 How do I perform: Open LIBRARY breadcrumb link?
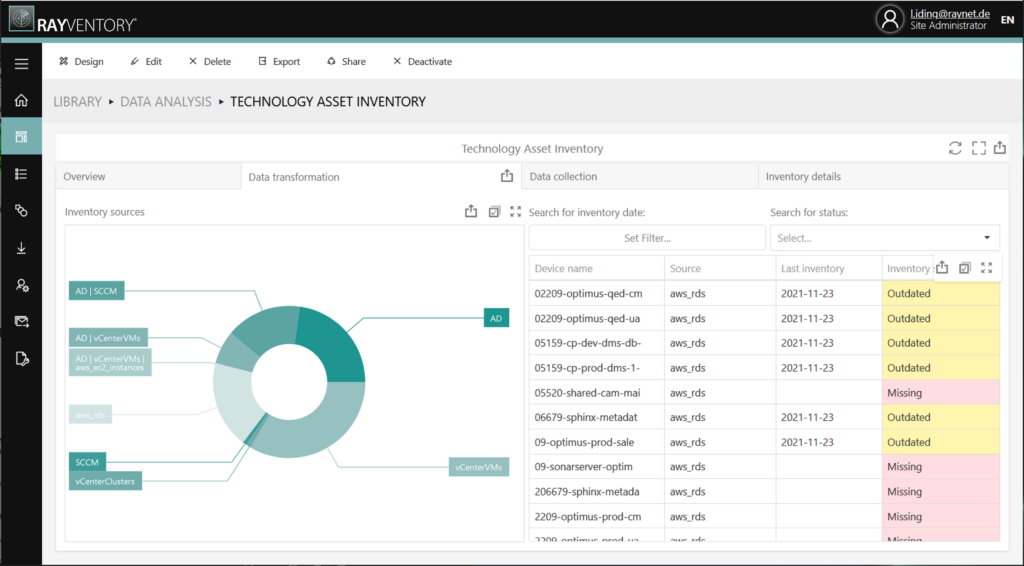78,102
